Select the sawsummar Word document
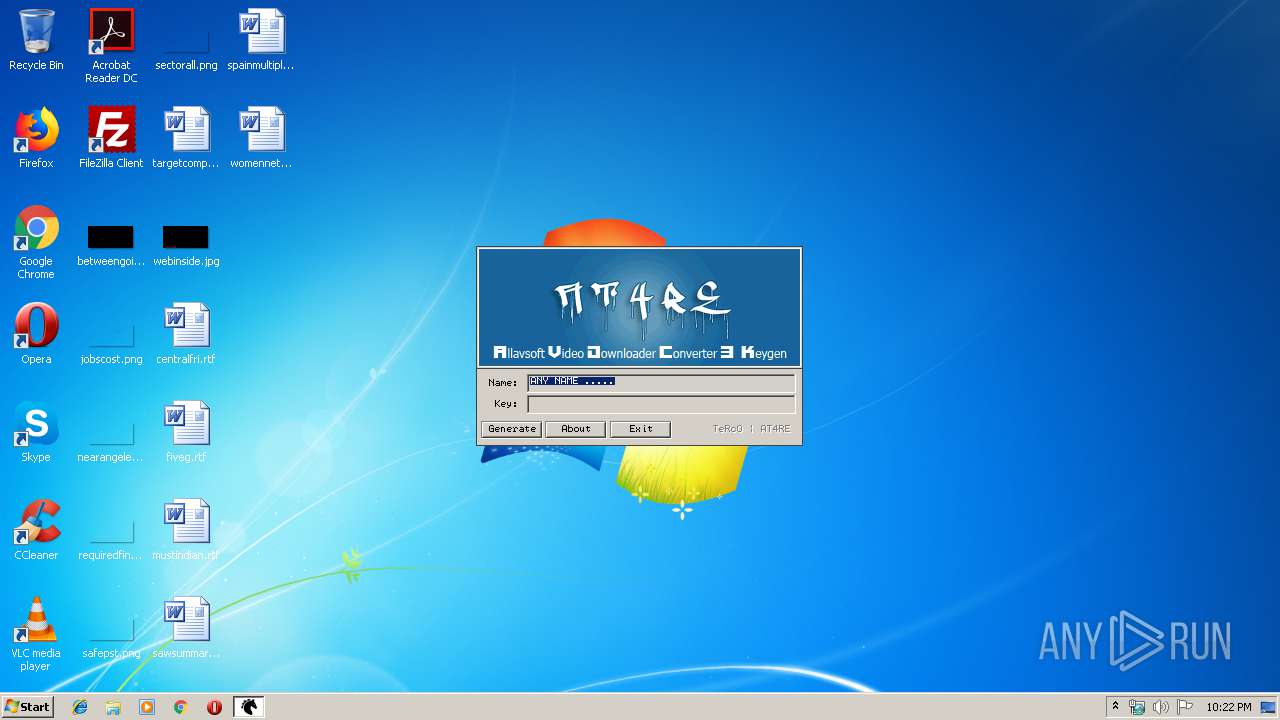The image size is (1280, 720). click(186, 628)
